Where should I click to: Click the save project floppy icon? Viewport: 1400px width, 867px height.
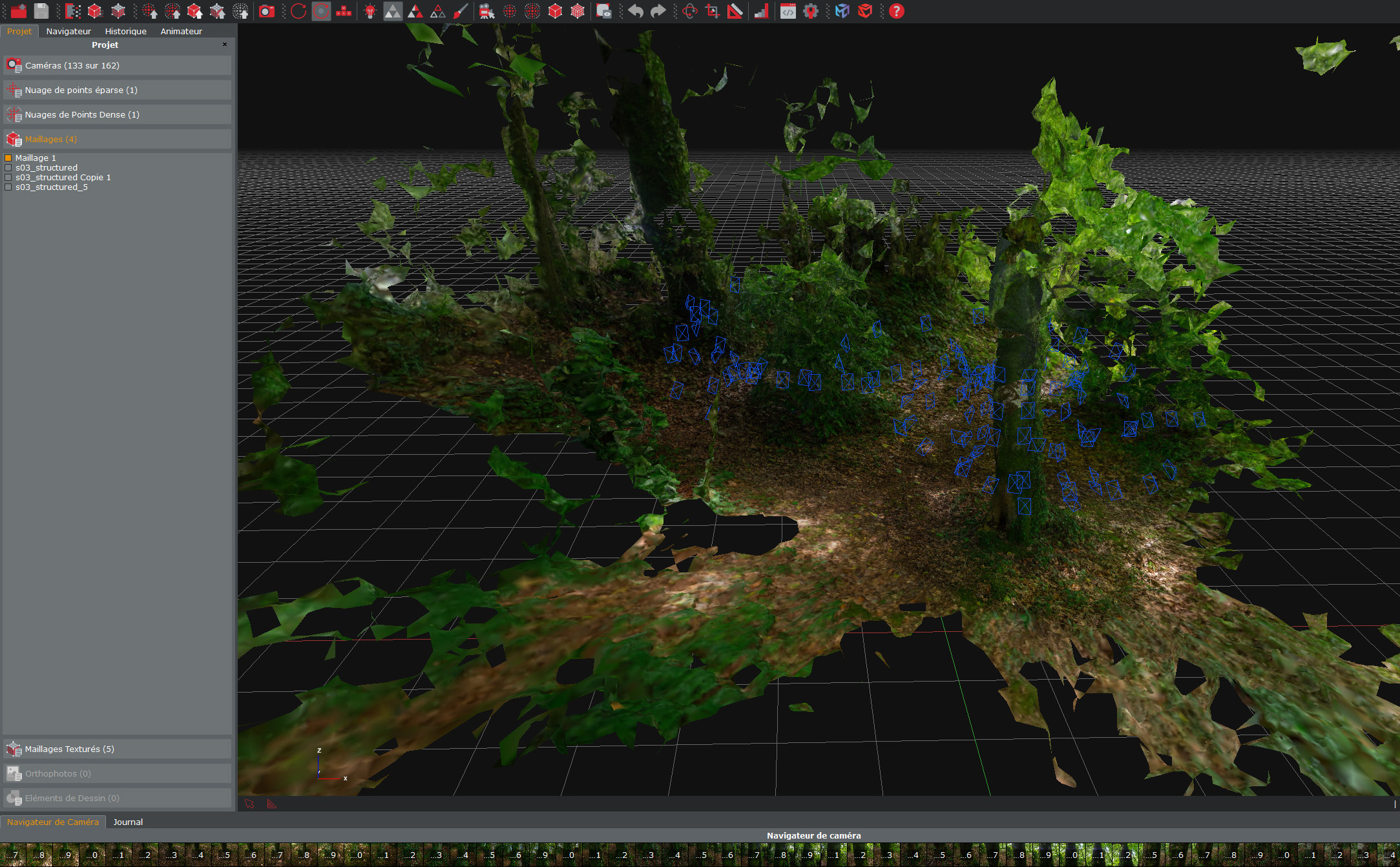41,11
